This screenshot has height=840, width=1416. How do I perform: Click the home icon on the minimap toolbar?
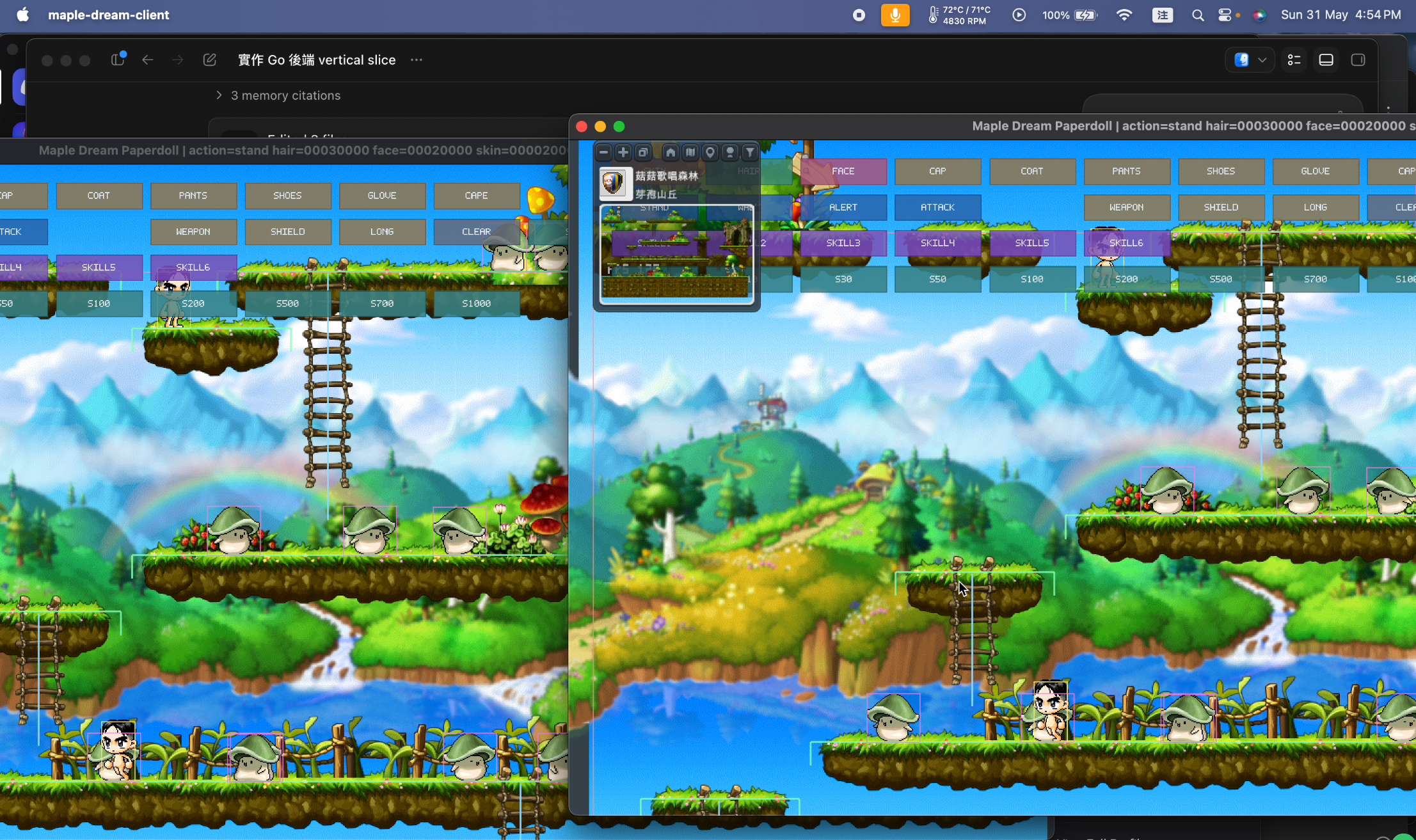click(x=671, y=152)
